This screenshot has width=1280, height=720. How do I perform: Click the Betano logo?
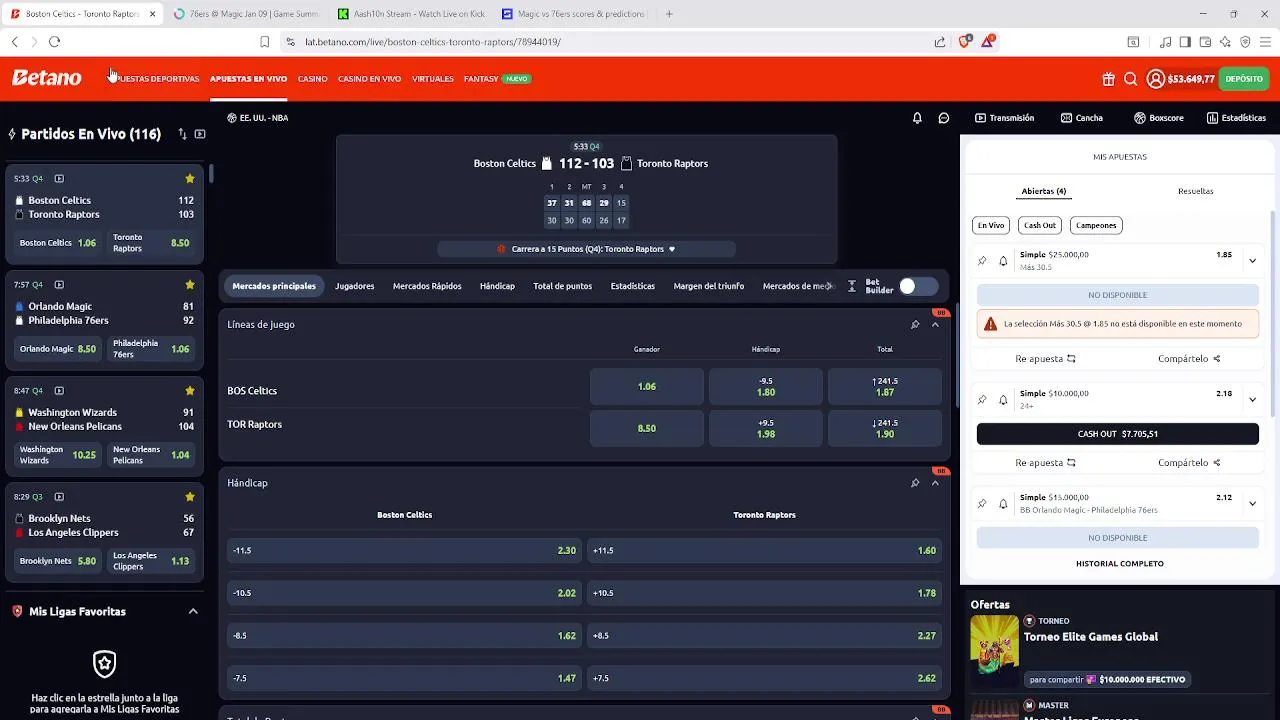47,78
